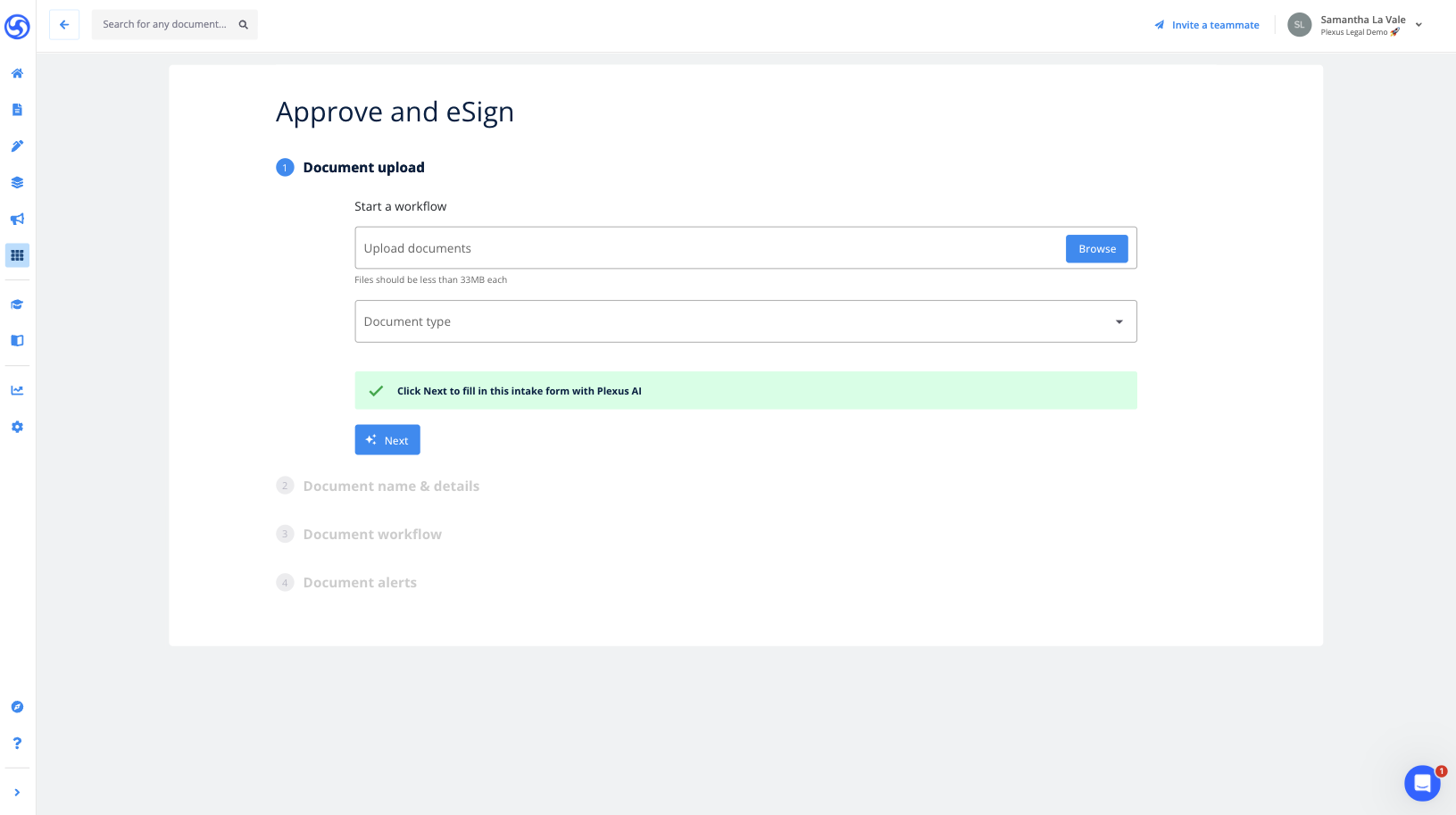Click the book library icon in sidebar

[x=17, y=340]
